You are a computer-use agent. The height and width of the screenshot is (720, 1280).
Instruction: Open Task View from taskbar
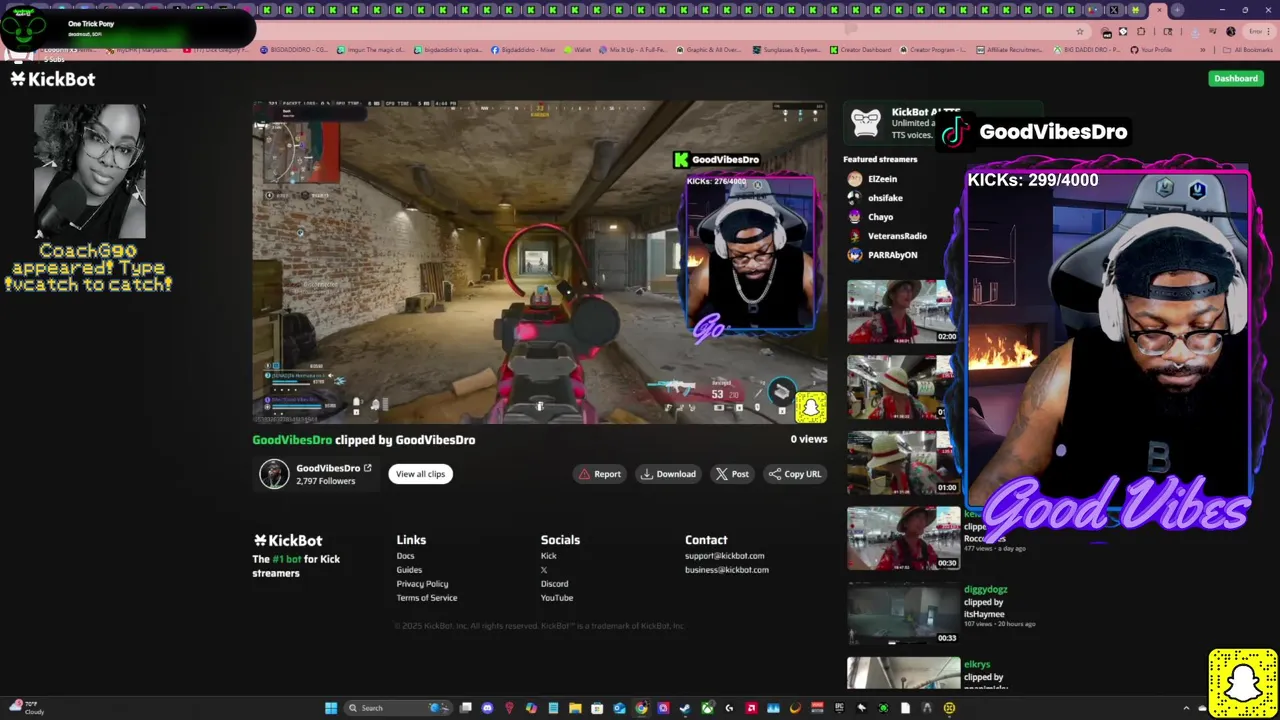465,708
